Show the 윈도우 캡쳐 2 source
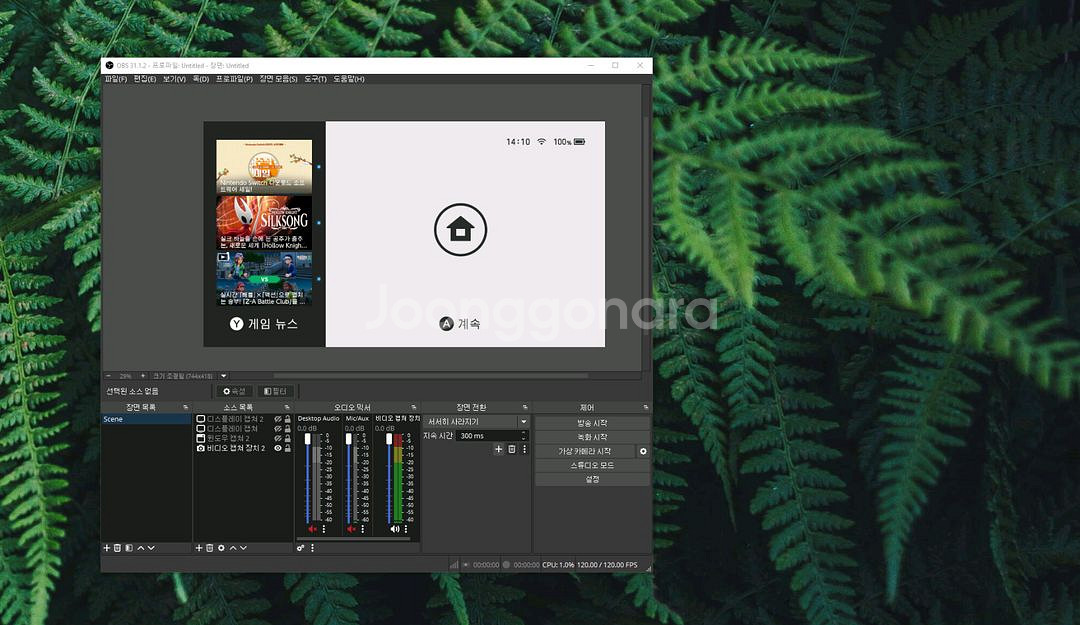1080x625 pixels. 278,438
